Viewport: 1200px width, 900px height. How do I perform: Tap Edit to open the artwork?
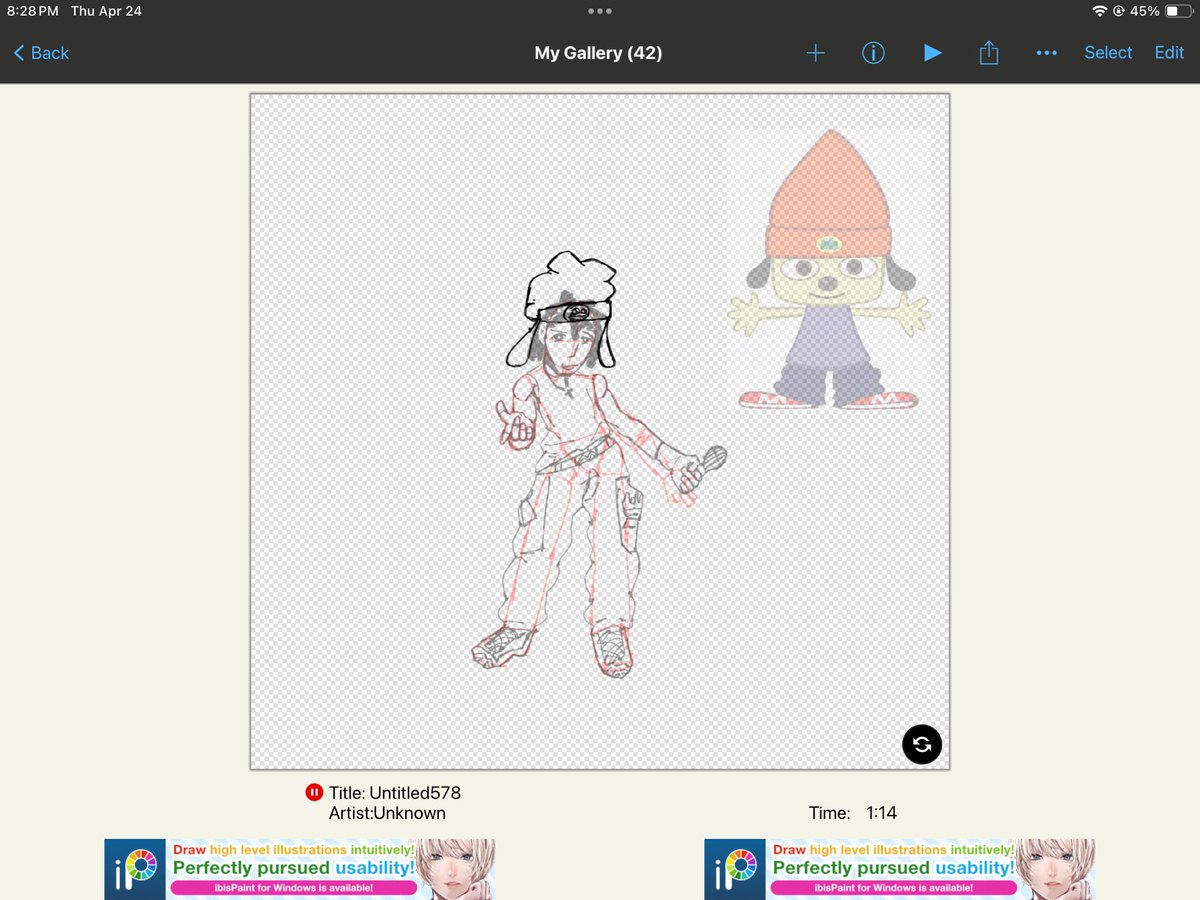[x=1169, y=53]
